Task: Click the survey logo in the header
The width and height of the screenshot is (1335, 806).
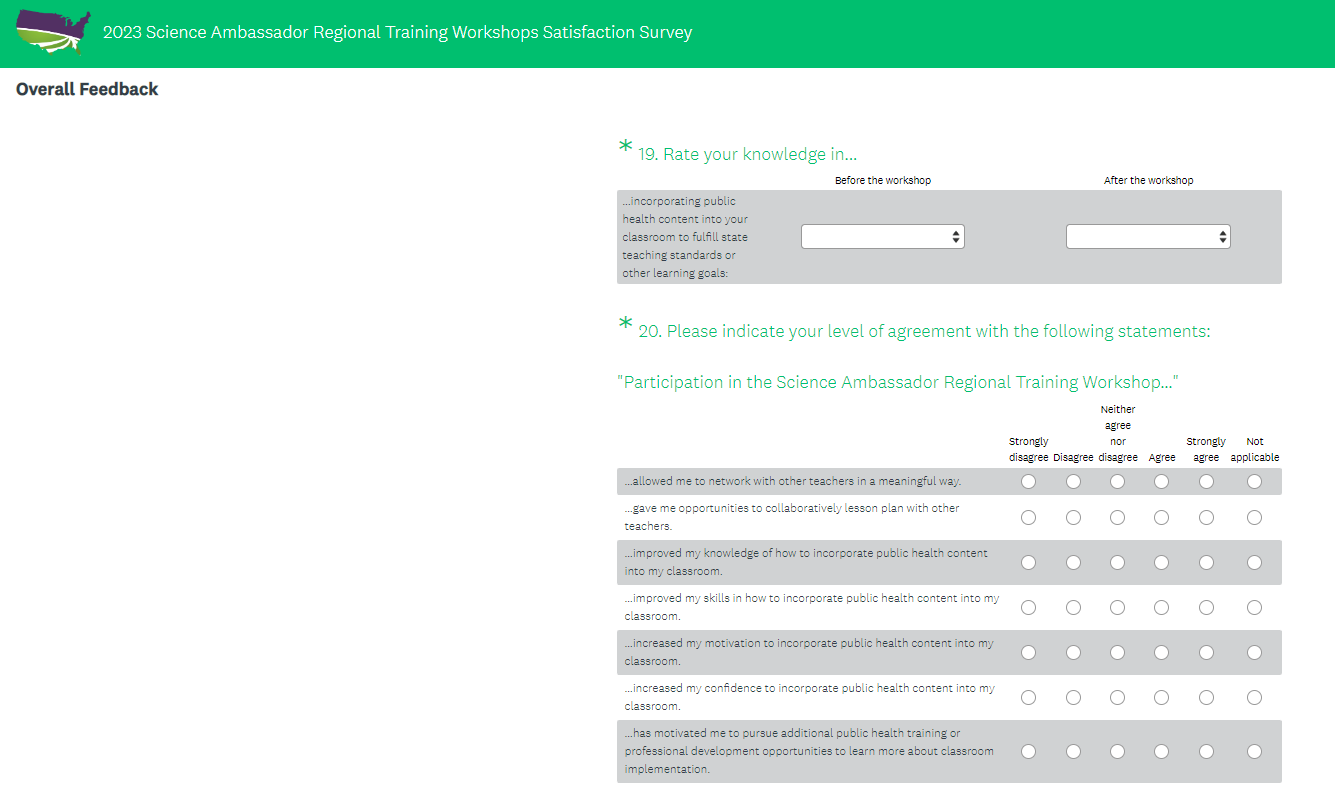Action: (x=54, y=33)
